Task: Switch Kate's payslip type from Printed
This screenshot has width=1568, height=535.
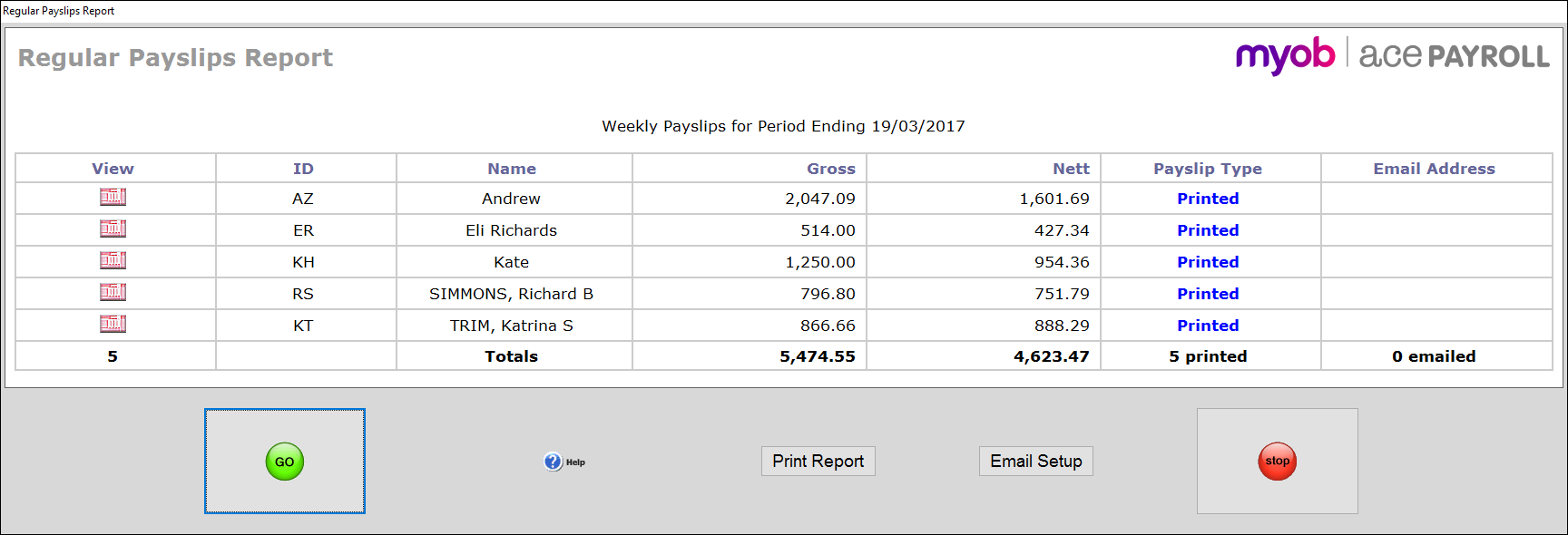Action: [x=1207, y=262]
